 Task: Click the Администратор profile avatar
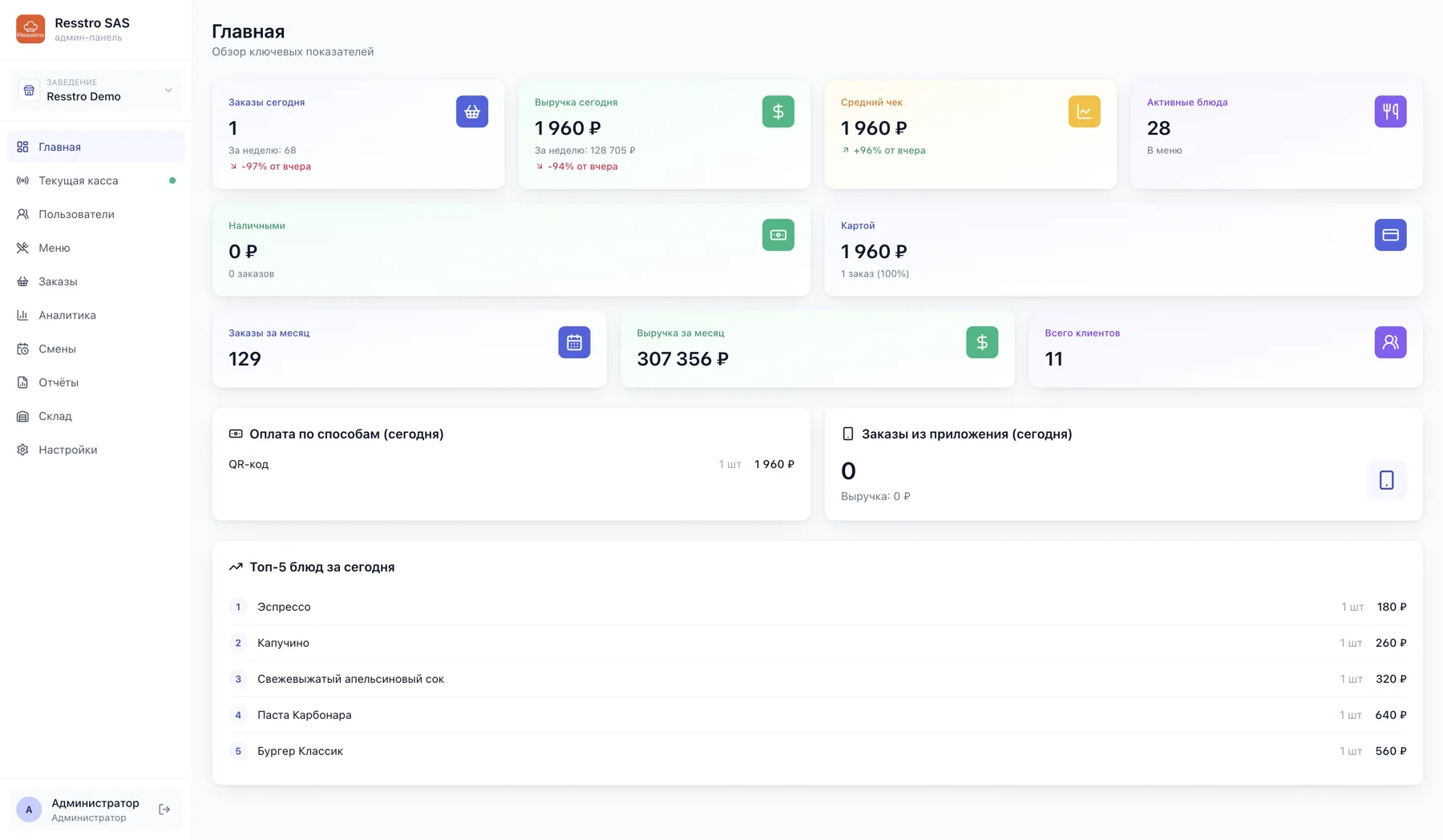(29, 810)
